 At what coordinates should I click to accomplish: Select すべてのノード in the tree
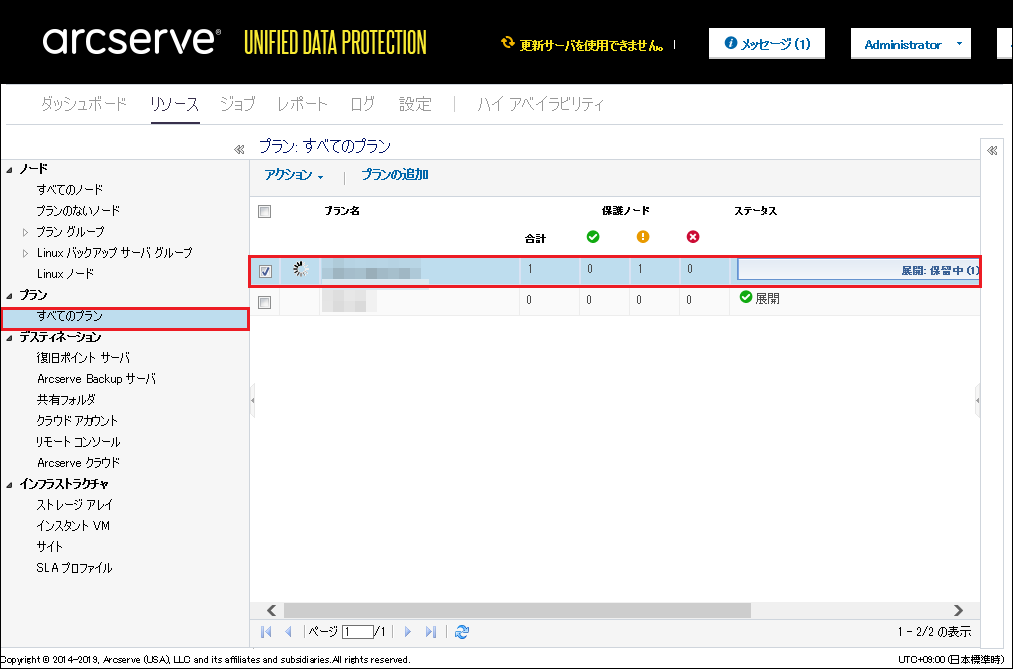70,189
